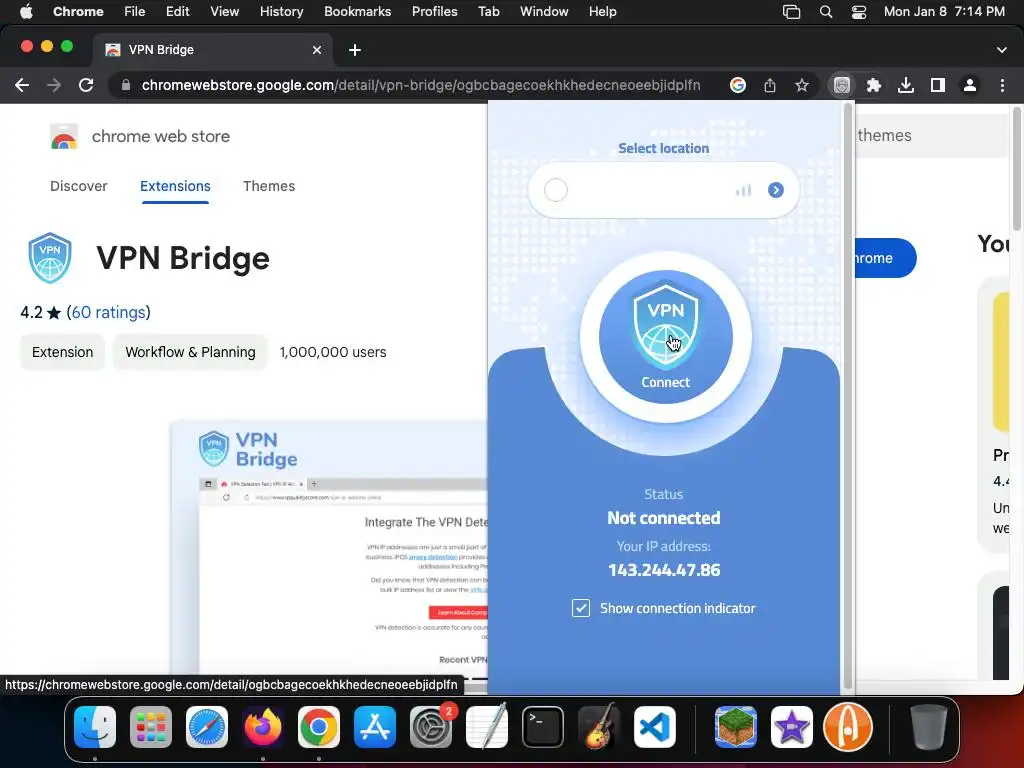This screenshot has height=768, width=1024.
Task: Open System Settings from the dock
Action: tap(431, 727)
